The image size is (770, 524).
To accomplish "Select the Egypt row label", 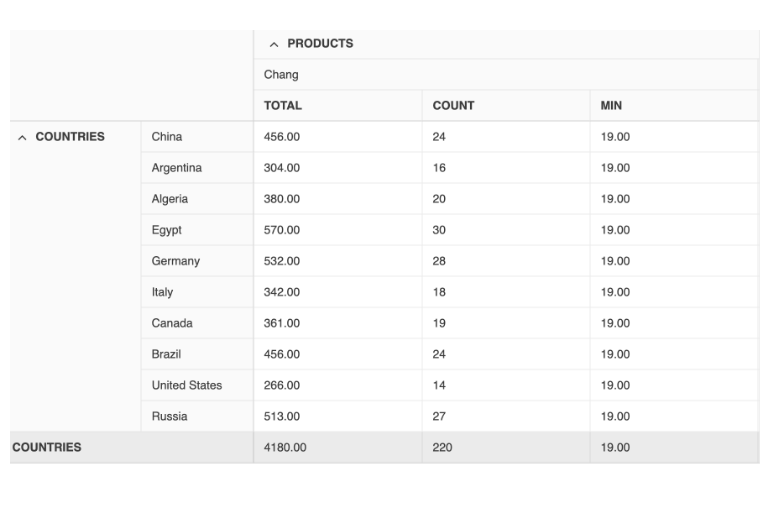I will pos(167,230).
